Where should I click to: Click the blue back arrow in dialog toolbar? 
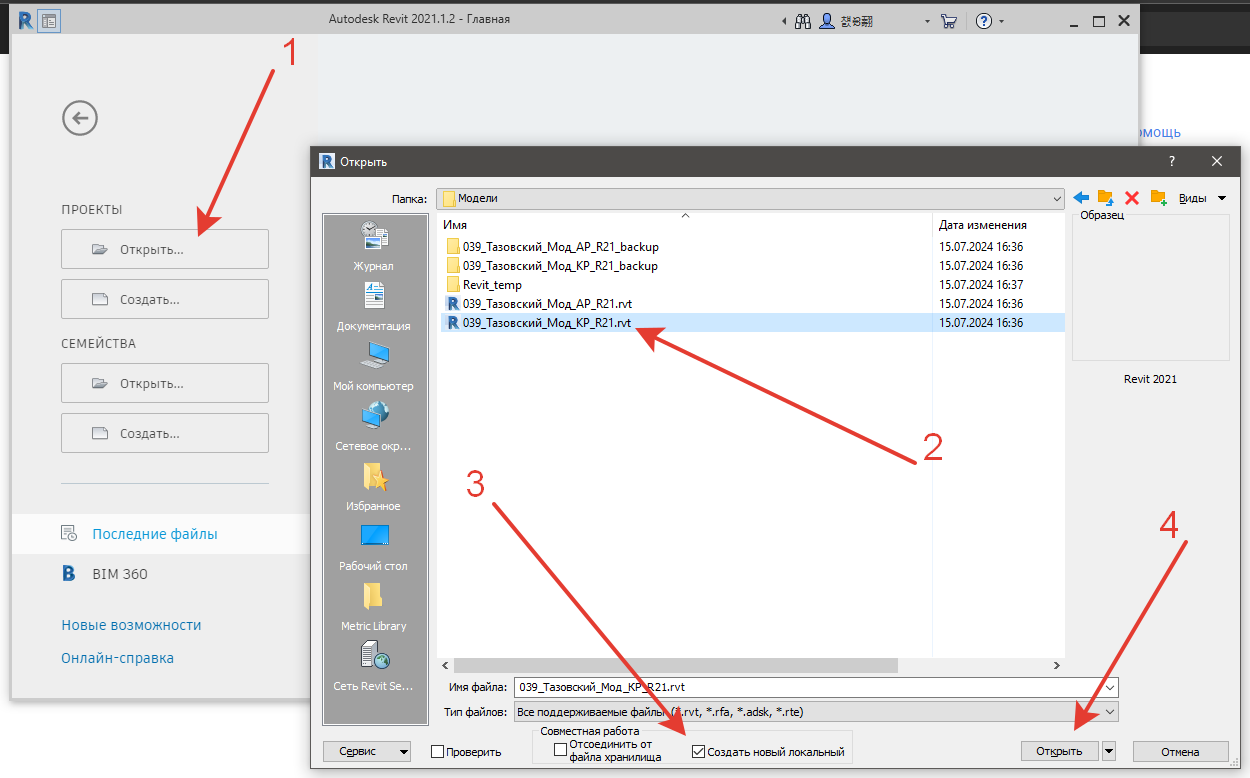pos(1081,198)
